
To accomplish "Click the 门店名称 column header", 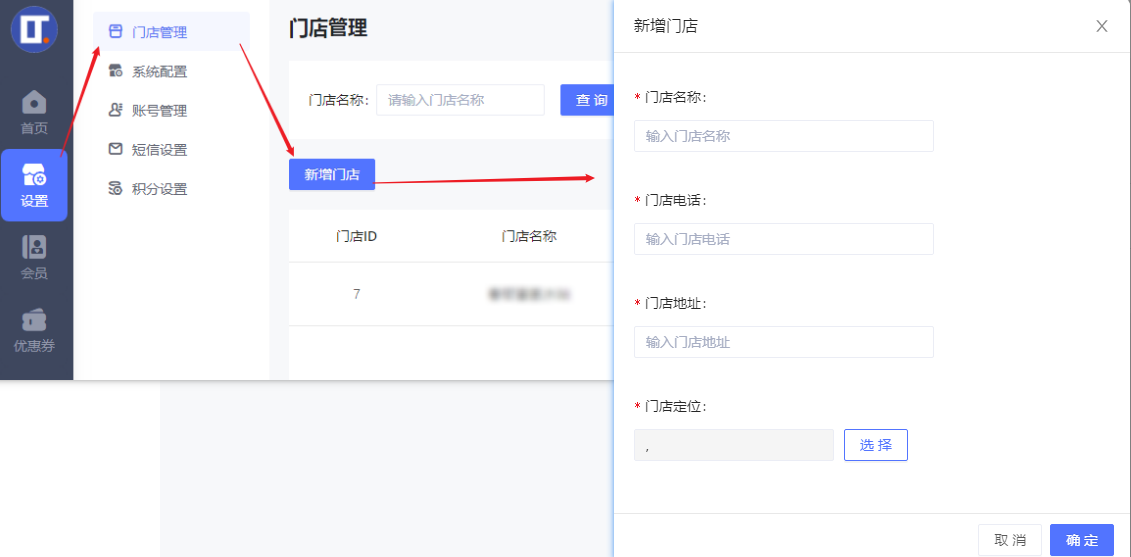I will click(529, 236).
